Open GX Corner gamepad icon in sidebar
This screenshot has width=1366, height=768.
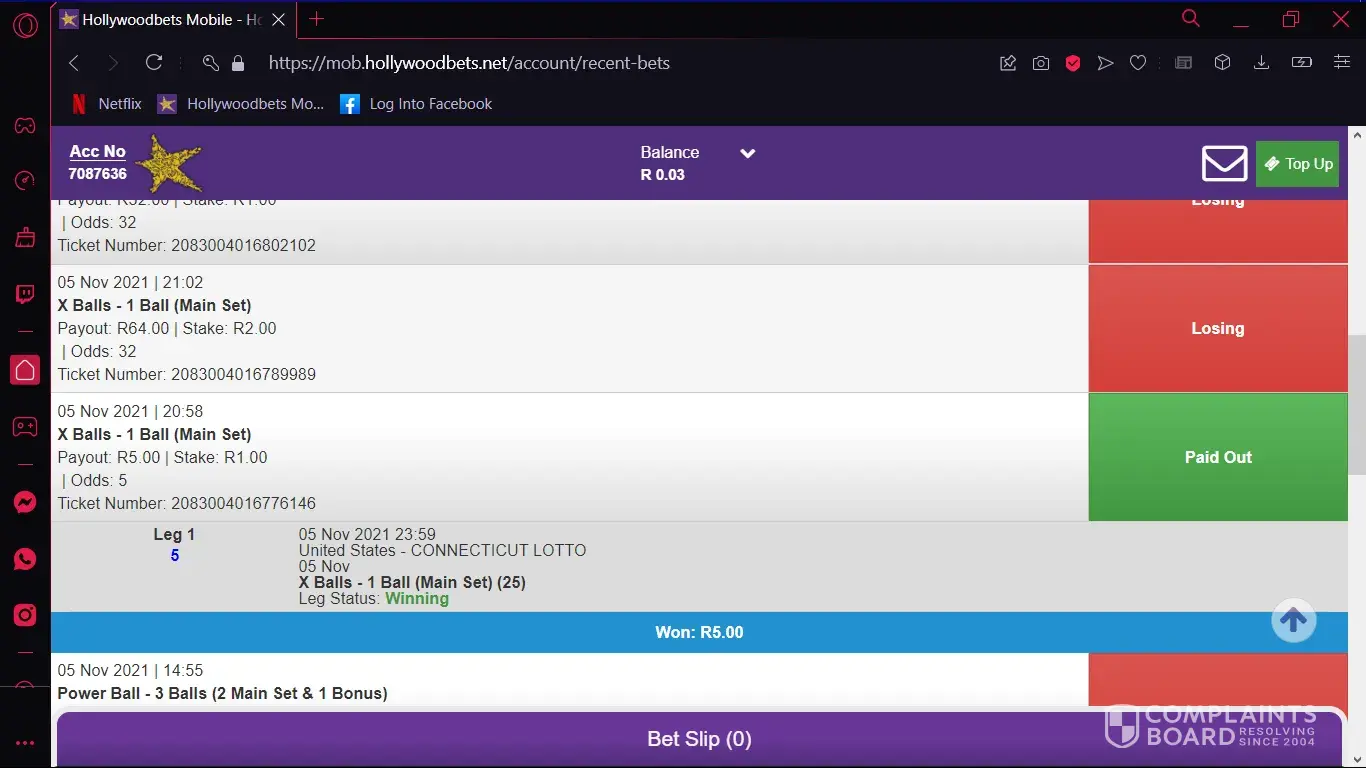pyautogui.click(x=25, y=126)
